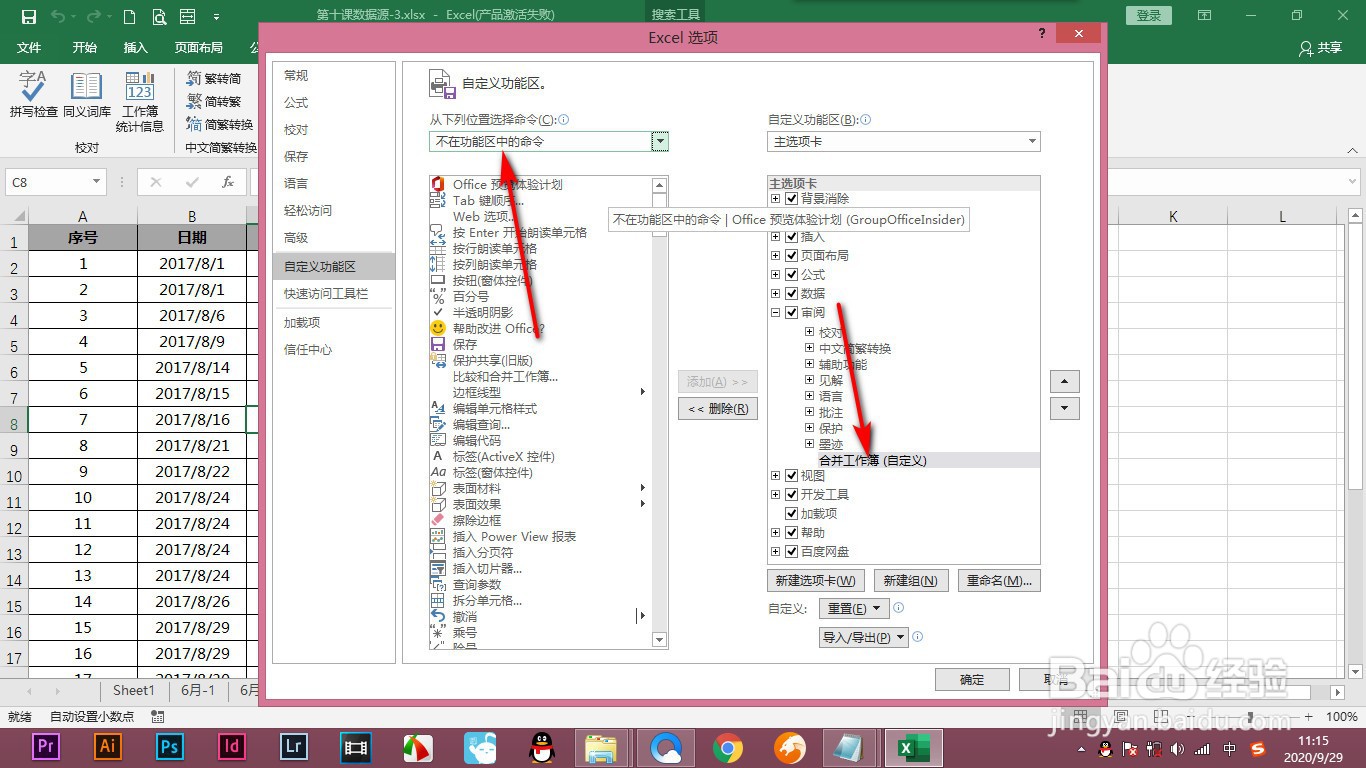Uncheck the 数据 tab checkbox
The width and height of the screenshot is (1366, 768).
tap(792, 293)
